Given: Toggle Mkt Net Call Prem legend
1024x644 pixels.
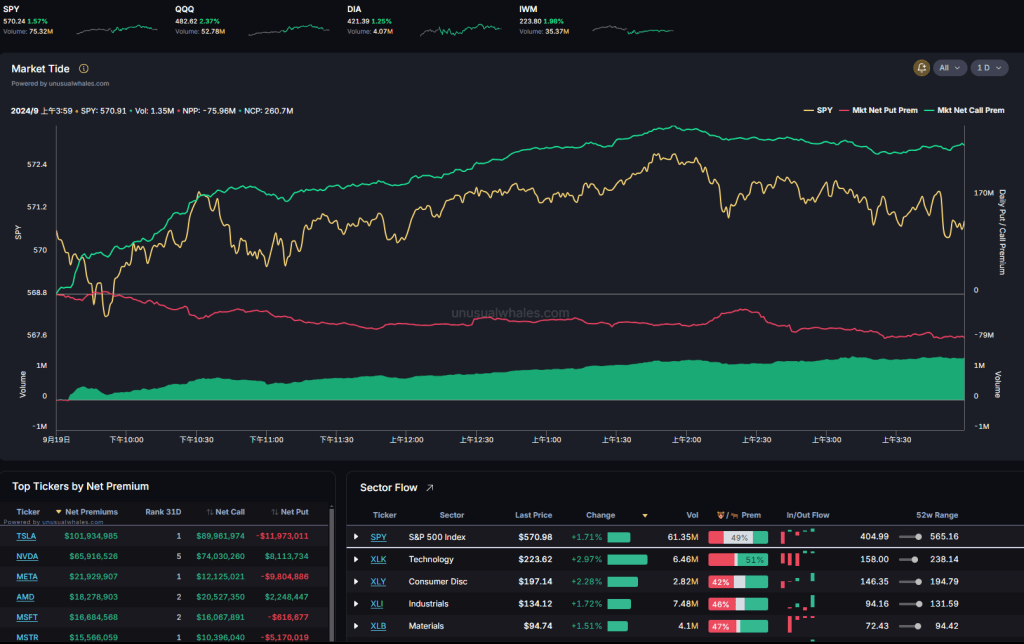Looking at the screenshot, I should click(x=964, y=110).
